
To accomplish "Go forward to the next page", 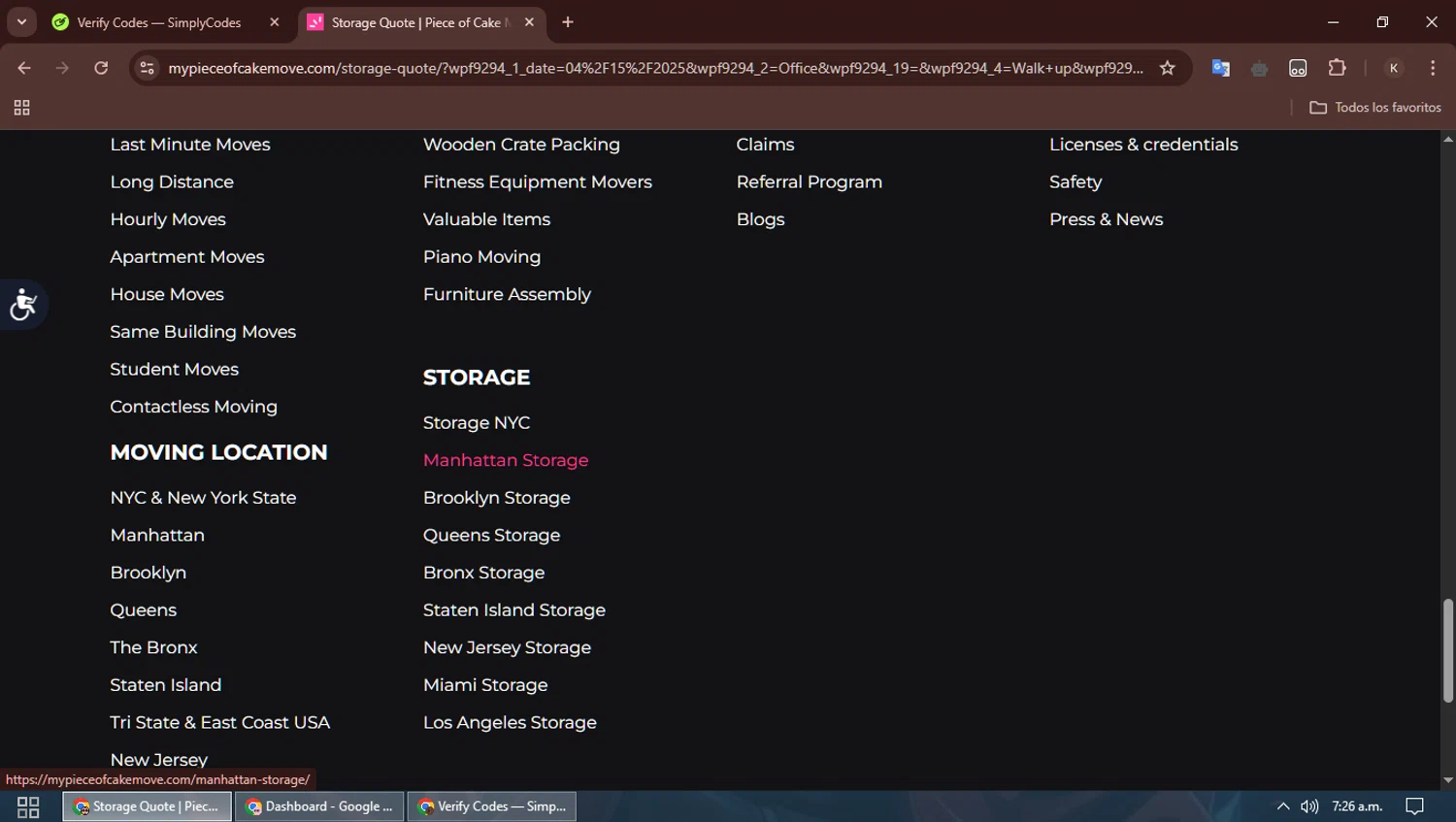I will [x=62, y=68].
